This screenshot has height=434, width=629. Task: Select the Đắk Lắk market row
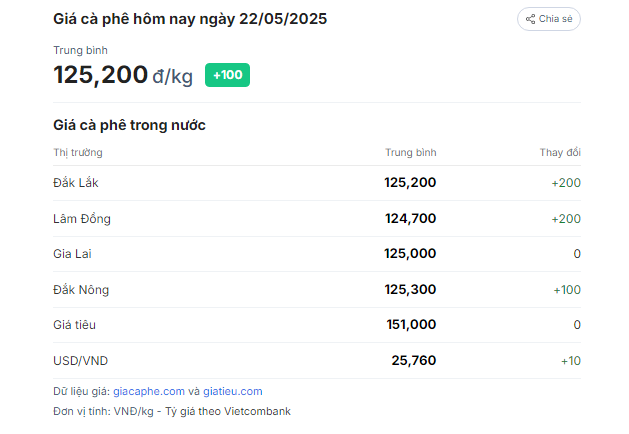coord(317,183)
